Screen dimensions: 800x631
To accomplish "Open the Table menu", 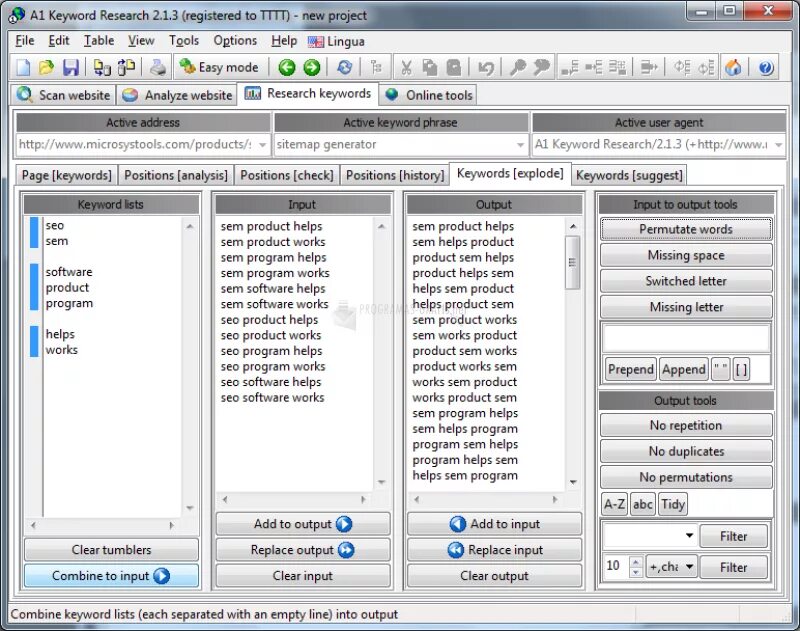I will point(99,41).
